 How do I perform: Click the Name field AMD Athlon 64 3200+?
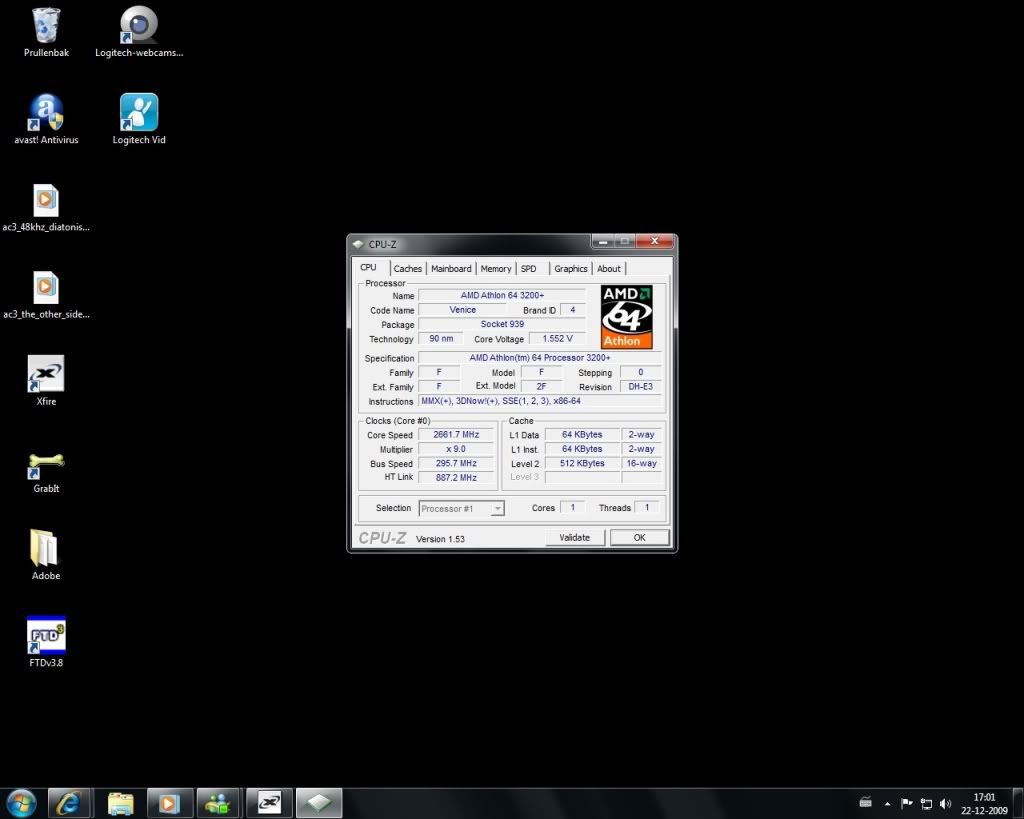click(x=502, y=295)
